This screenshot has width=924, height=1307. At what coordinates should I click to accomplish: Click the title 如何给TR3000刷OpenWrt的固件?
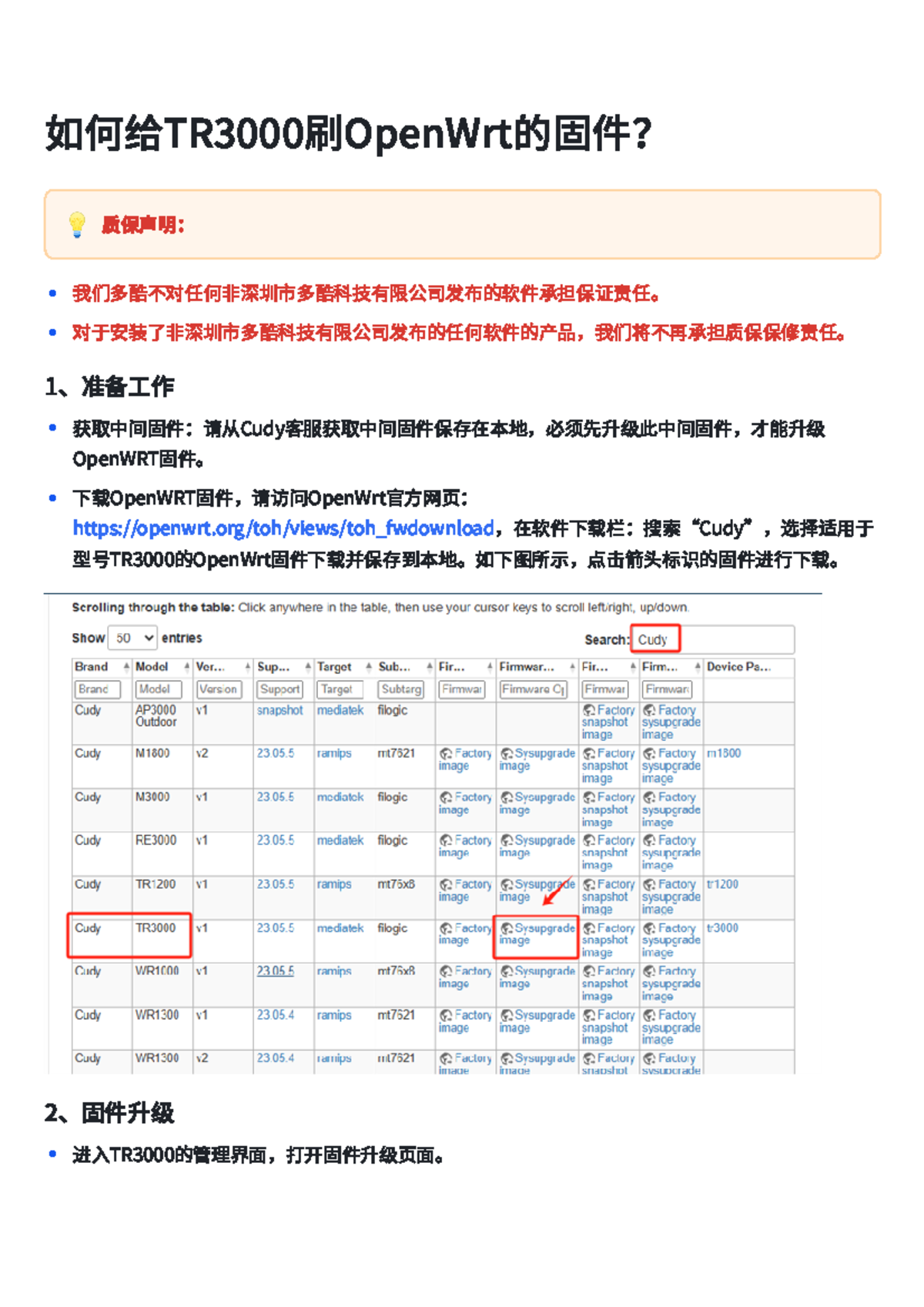[x=349, y=133]
